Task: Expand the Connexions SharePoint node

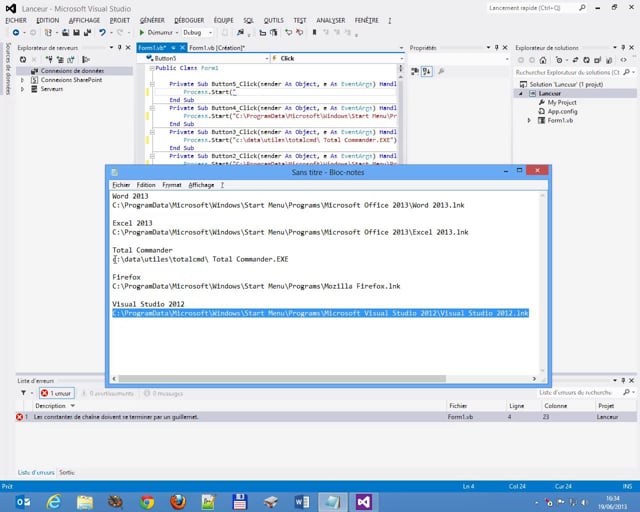Action: click(22, 80)
